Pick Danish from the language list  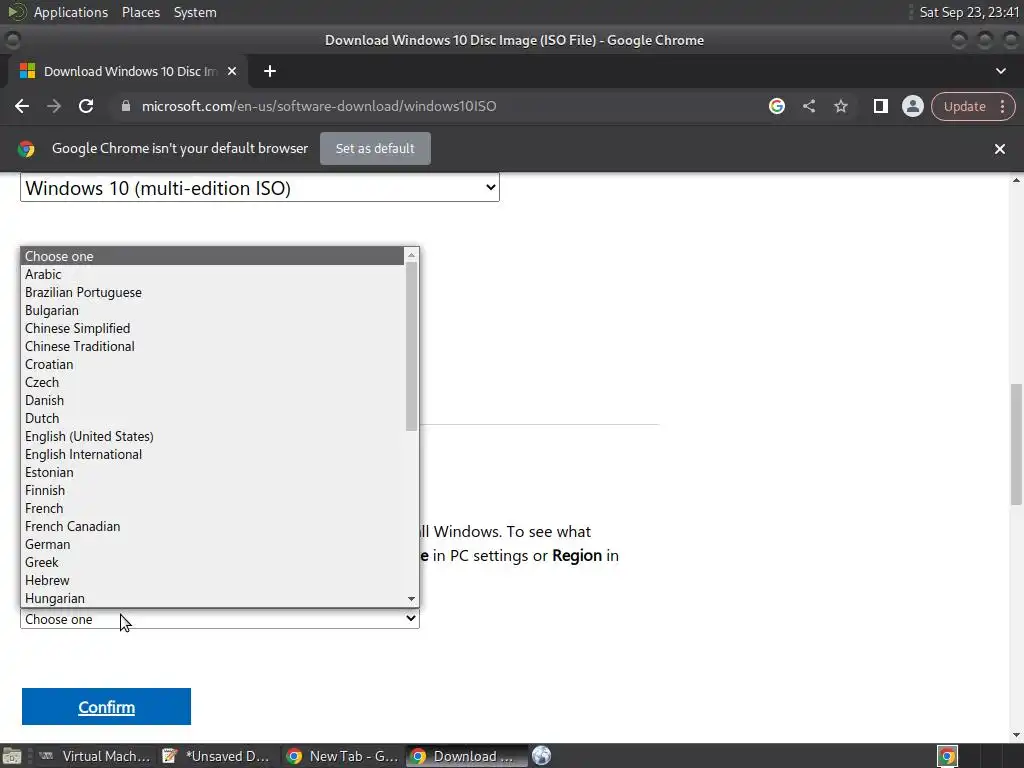[213, 400]
